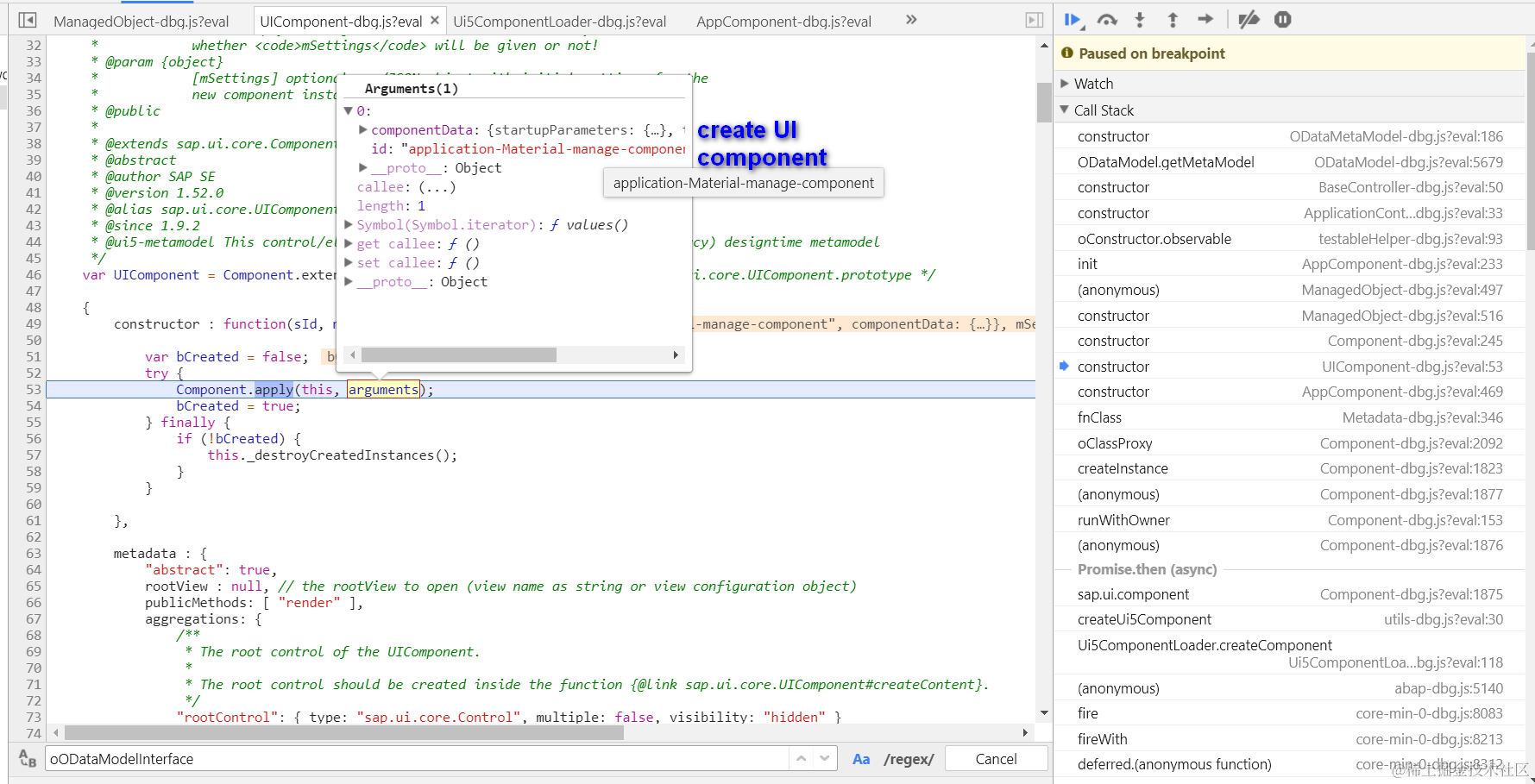Select init frame in AppComponent-dbg.js

tap(1290, 264)
